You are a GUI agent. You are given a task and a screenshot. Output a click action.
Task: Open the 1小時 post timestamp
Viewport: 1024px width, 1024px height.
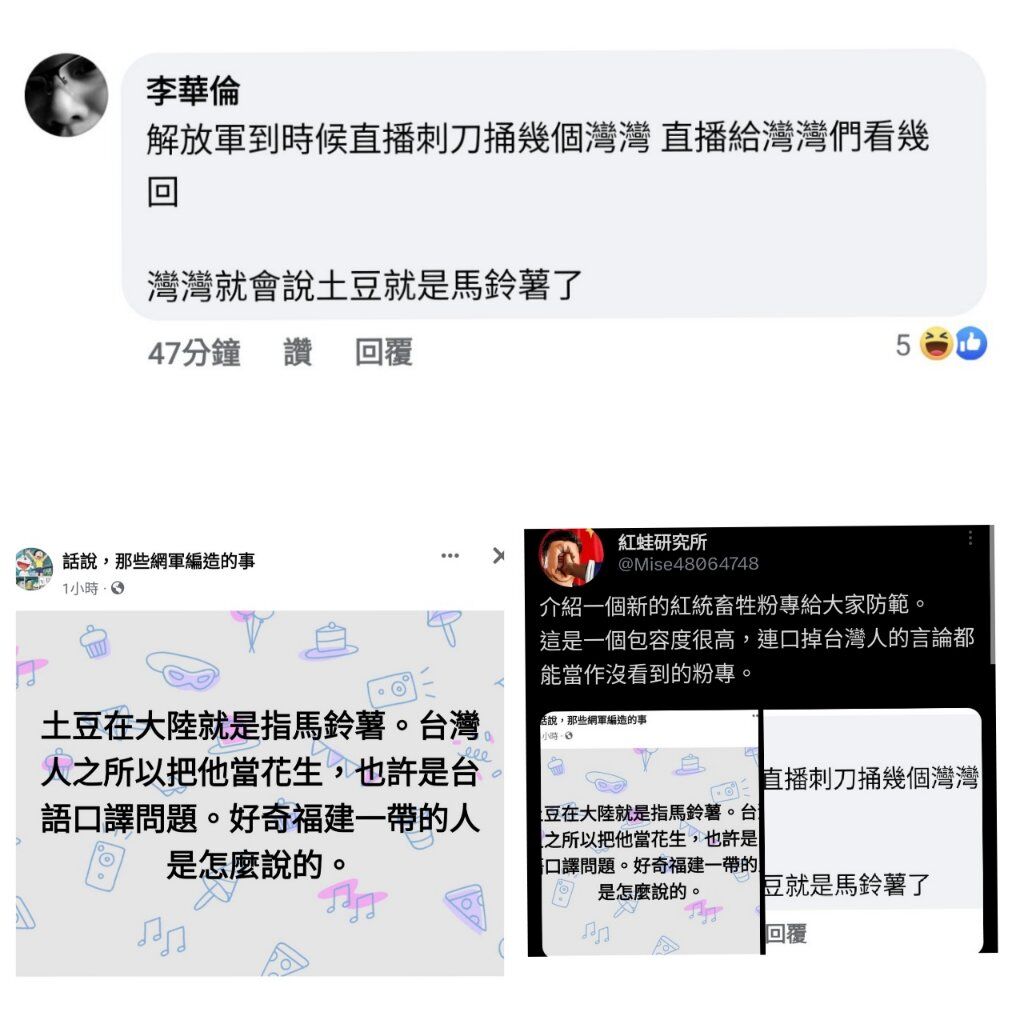[x=80, y=588]
